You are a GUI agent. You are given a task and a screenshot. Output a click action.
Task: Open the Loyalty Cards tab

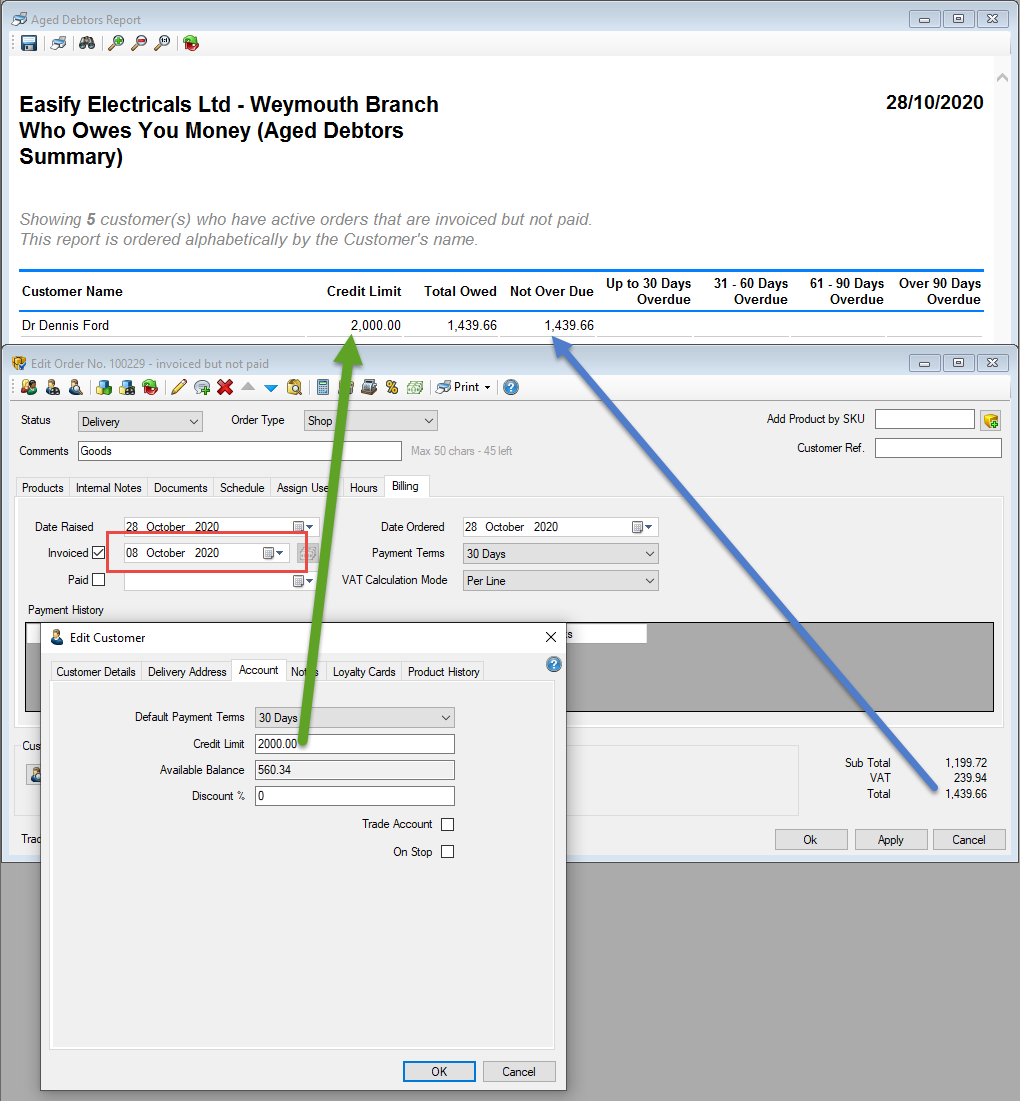pyautogui.click(x=363, y=671)
